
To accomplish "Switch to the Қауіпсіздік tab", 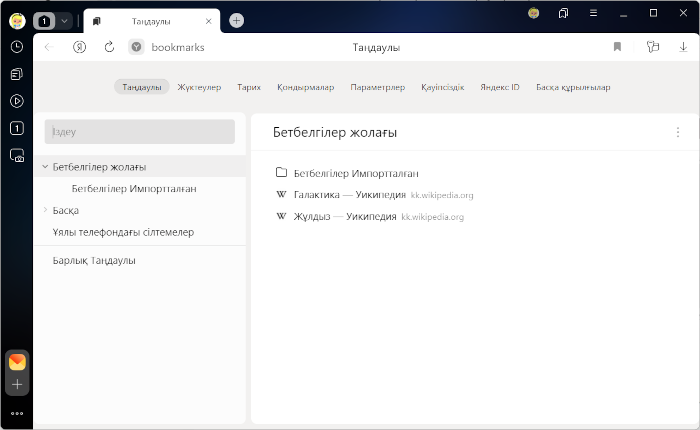I will click(x=443, y=87).
